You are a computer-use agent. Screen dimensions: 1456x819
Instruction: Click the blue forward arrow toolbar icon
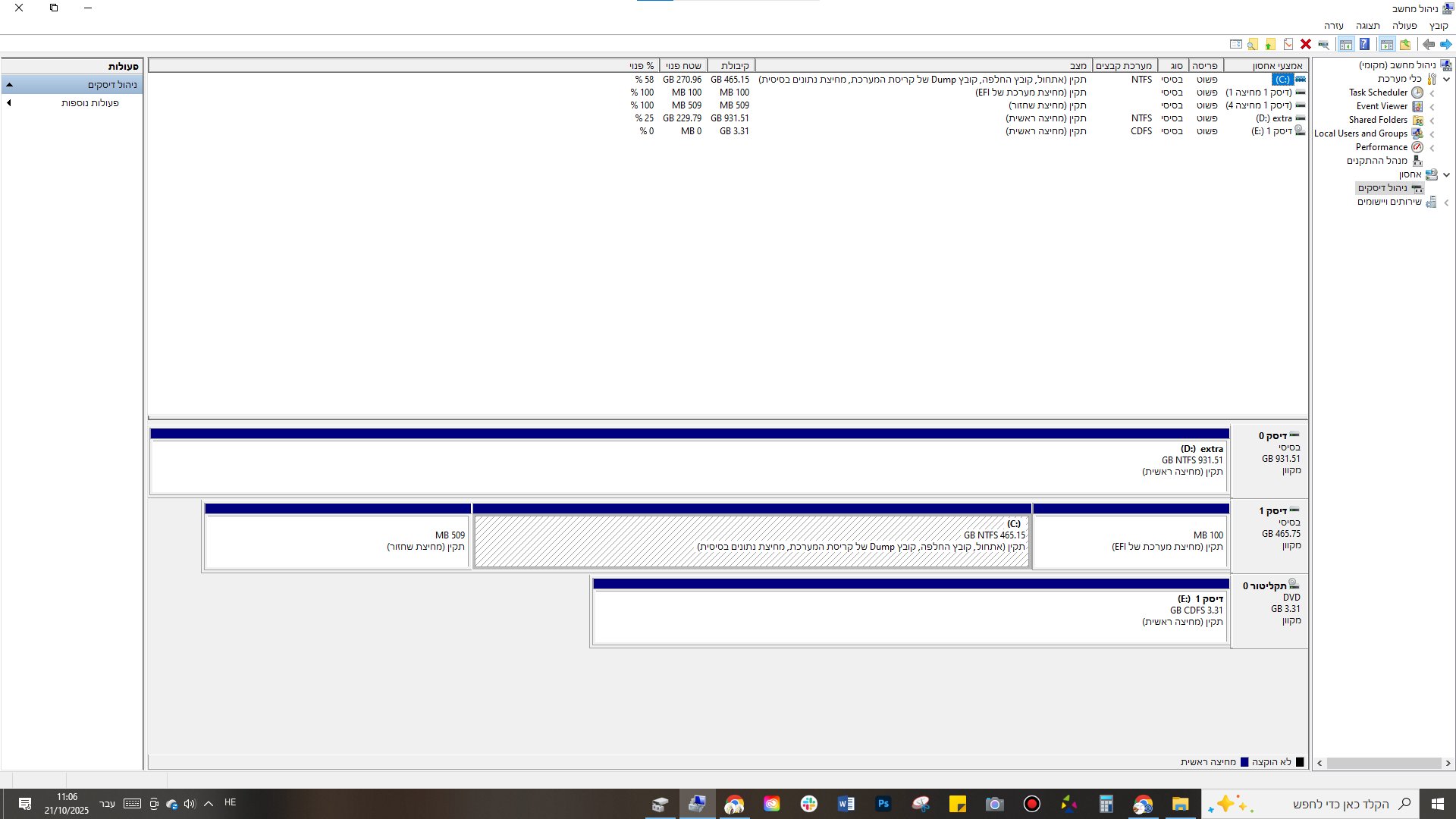coord(1446,44)
